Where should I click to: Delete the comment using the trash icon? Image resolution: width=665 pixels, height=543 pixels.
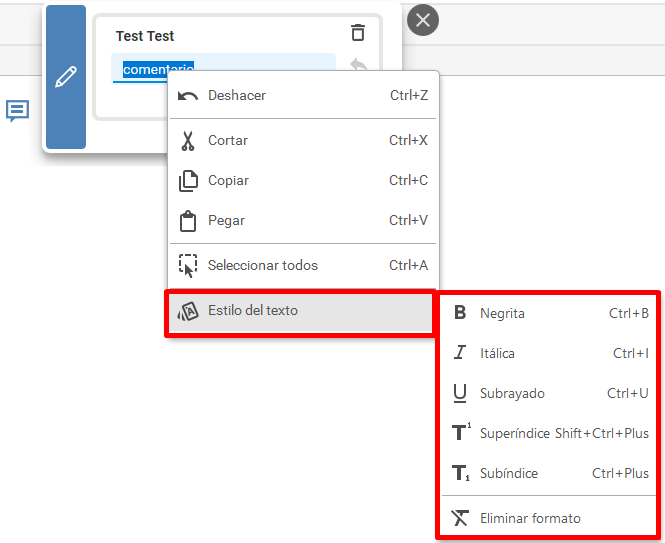pyautogui.click(x=358, y=33)
